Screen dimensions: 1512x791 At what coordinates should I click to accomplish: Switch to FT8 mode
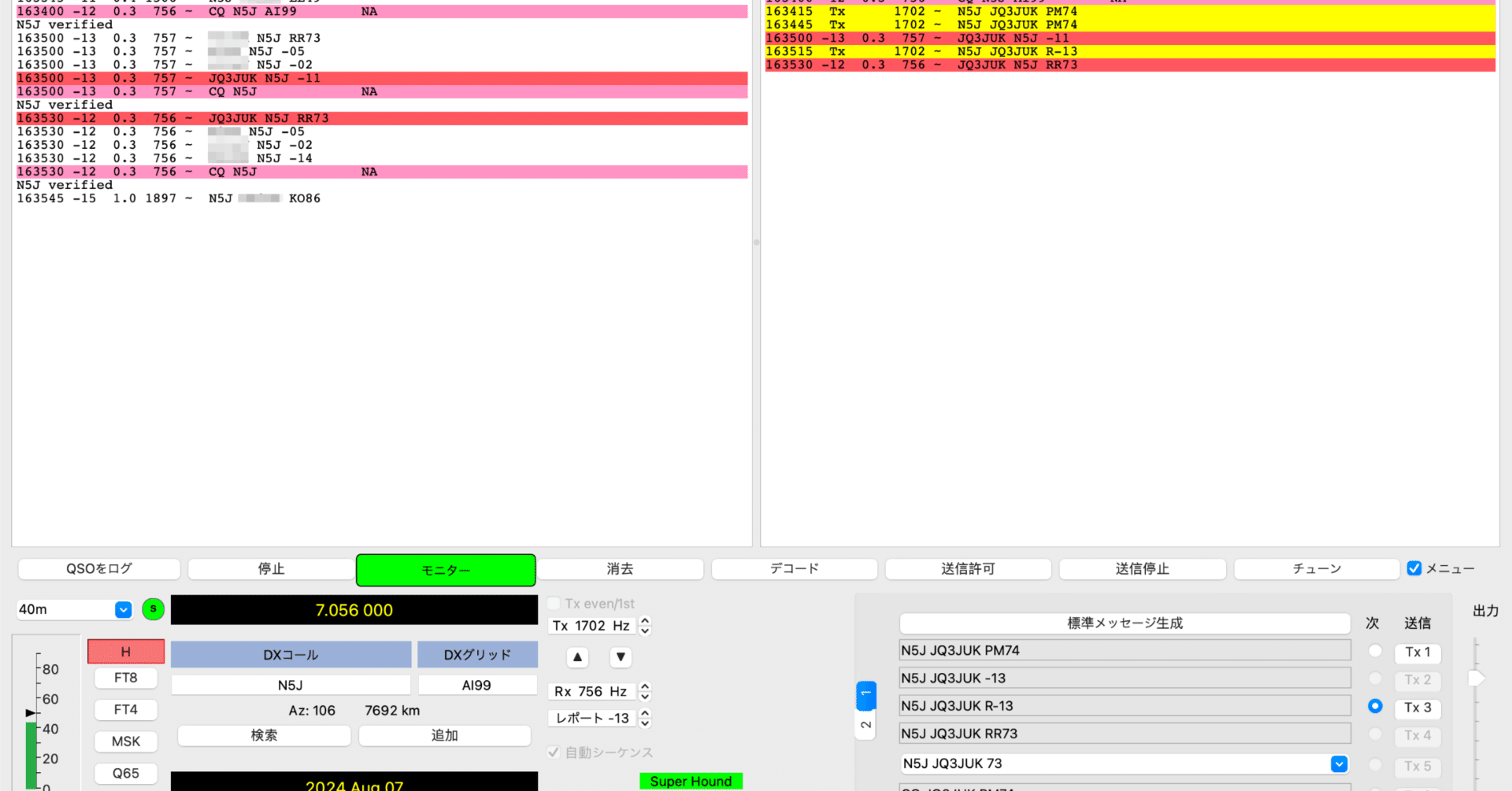coord(125,678)
